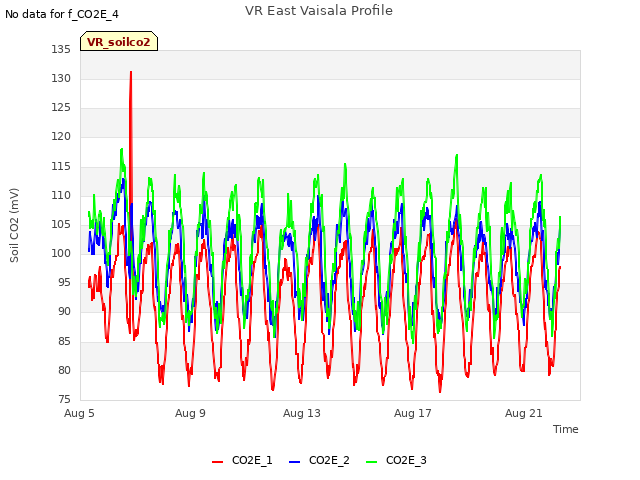Click the green CO2E_3 legend swatch
The height and width of the screenshot is (480, 640).
(x=371, y=461)
